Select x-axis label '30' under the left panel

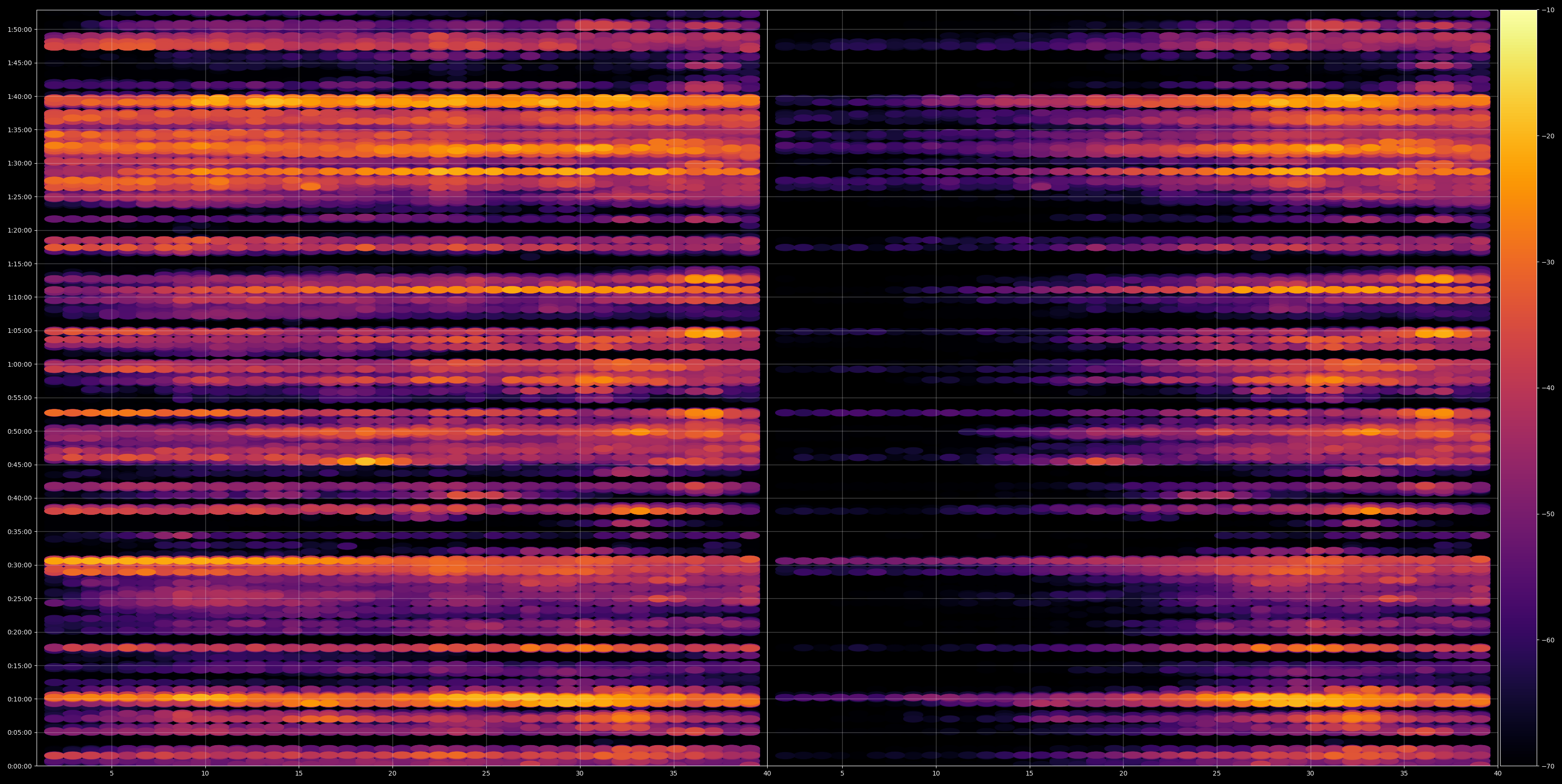[580, 774]
